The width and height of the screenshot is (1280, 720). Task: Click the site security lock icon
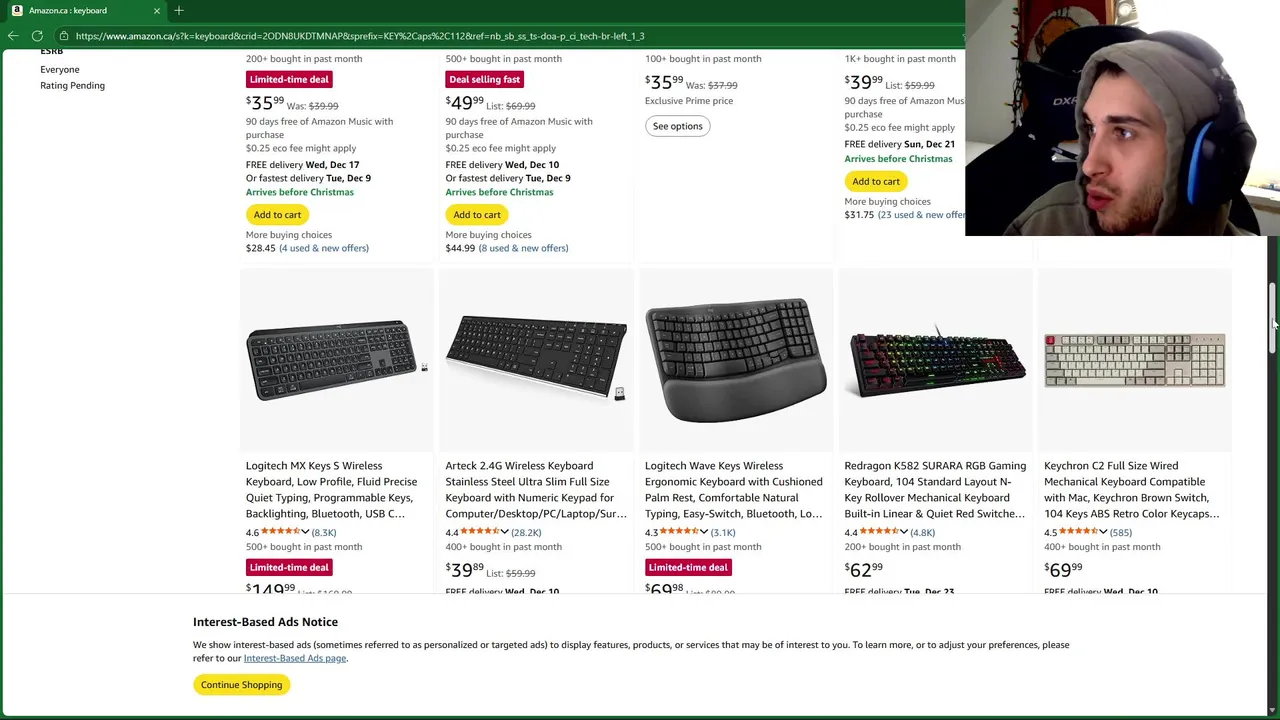point(63,36)
